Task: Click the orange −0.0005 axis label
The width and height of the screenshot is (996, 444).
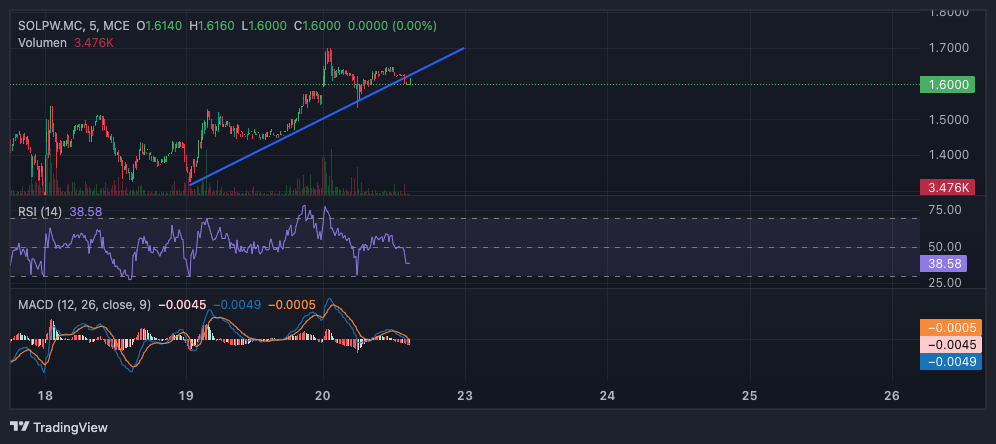Action: coord(951,328)
